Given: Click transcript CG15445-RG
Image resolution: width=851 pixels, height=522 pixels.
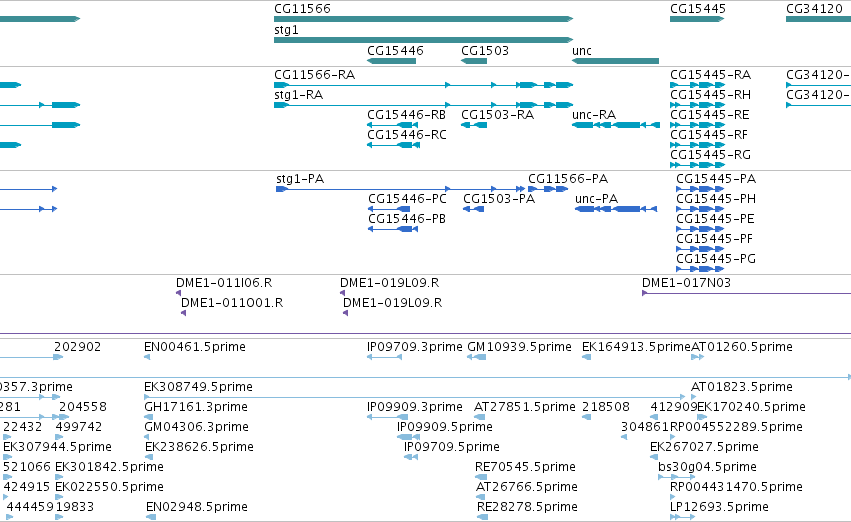Looking at the screenshot, I should pos(710,155).
